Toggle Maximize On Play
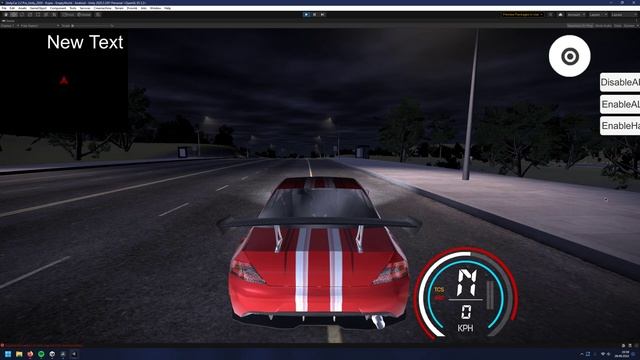Viewport: 640px width, 360px height. coord(580,26)
